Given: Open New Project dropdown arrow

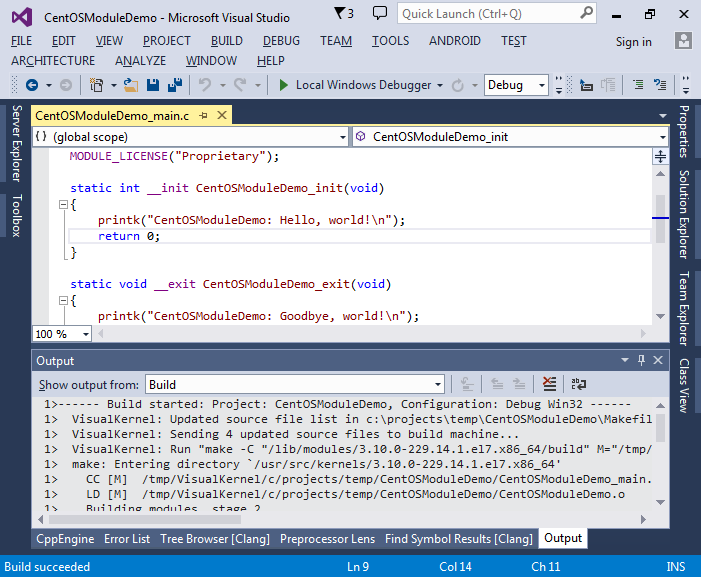Looking at the screenshot, I should click(114, 85).
